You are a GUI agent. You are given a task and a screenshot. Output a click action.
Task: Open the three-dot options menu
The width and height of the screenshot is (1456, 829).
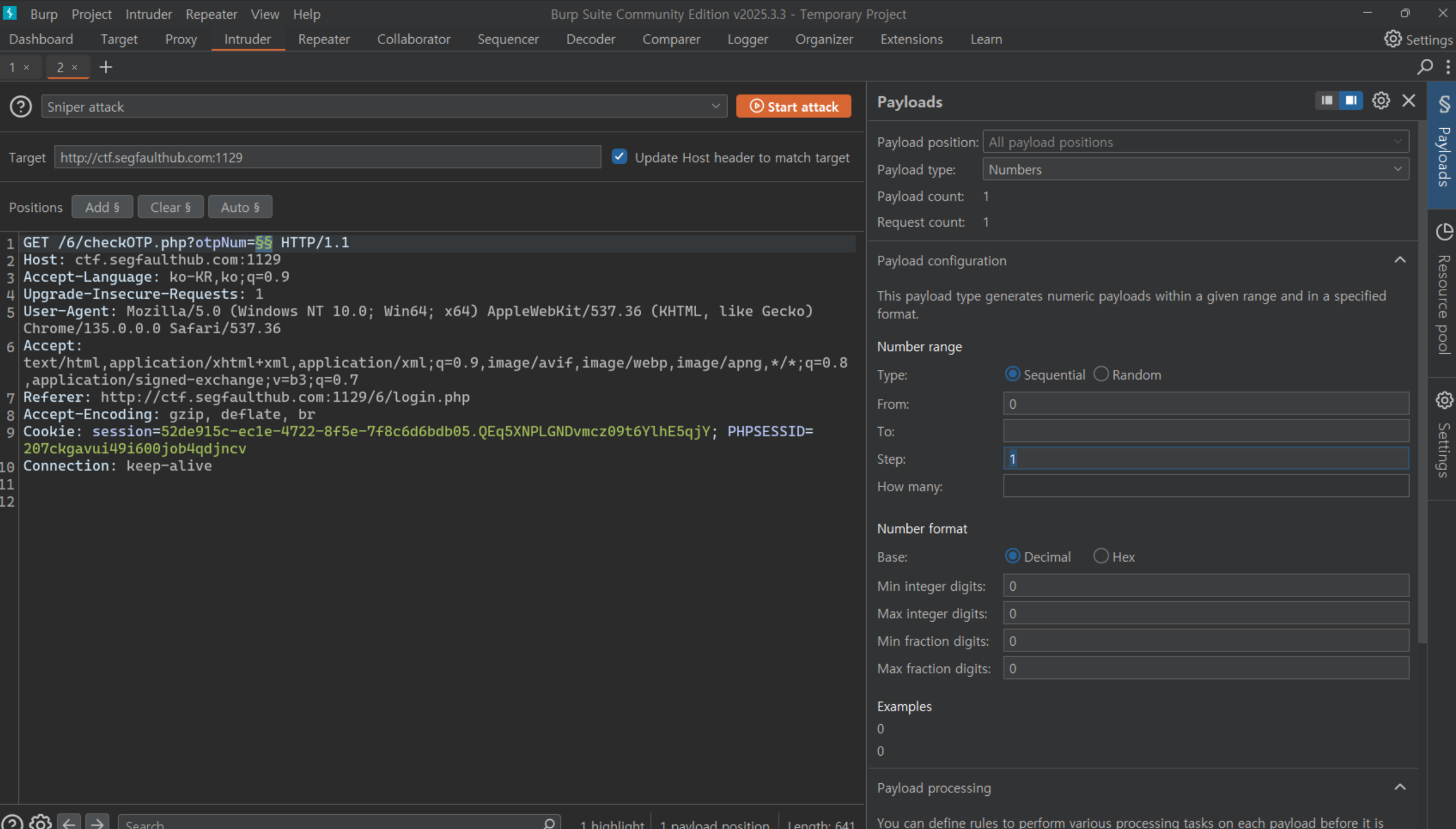pyautogui.click(x=1448, y=67)
